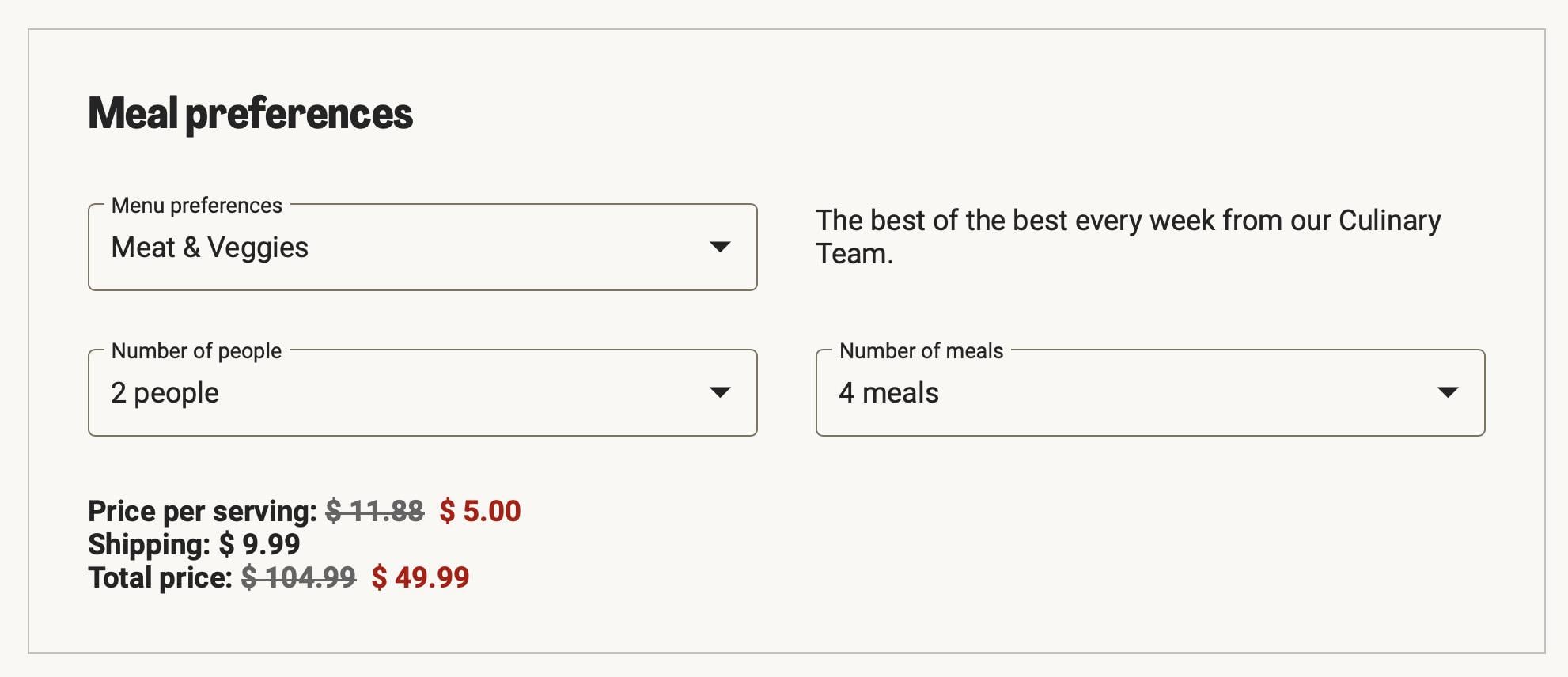Viewport: 1568px width, 677px height.
Task: Click the "Price per serving" label
Action: pyautogui.click(x=203, y=511)
